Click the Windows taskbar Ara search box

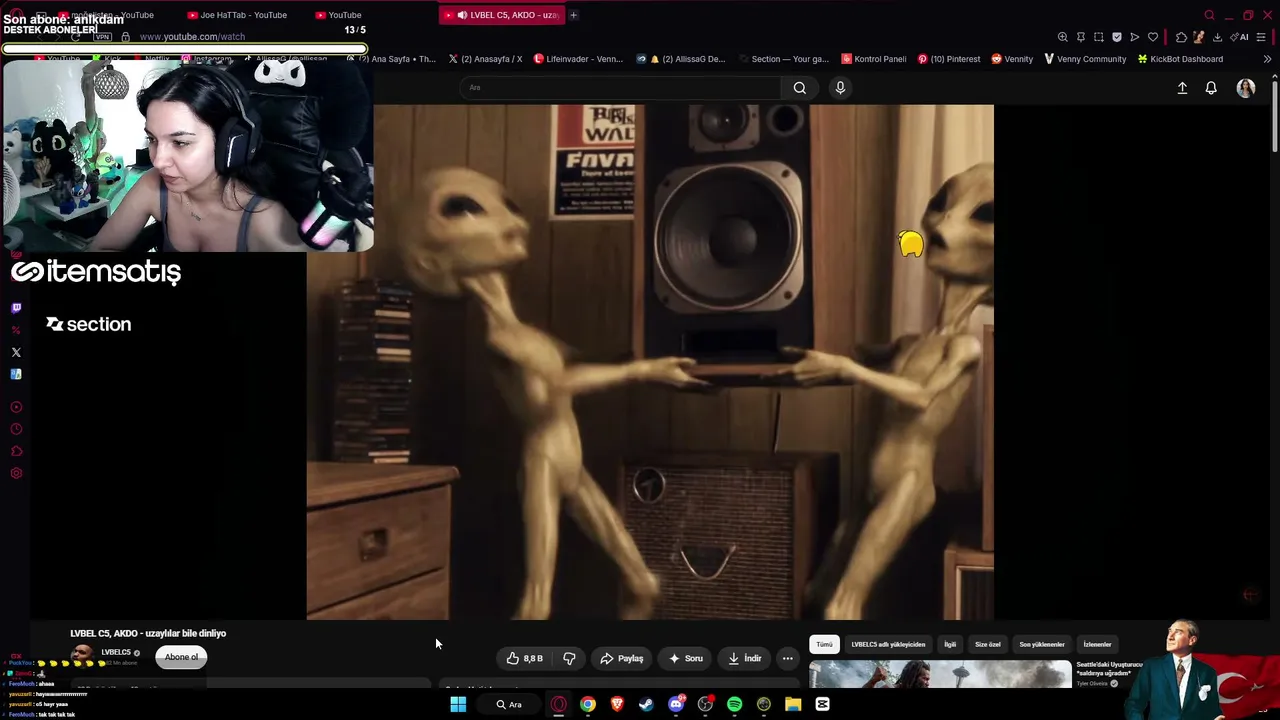pos(509,704)
